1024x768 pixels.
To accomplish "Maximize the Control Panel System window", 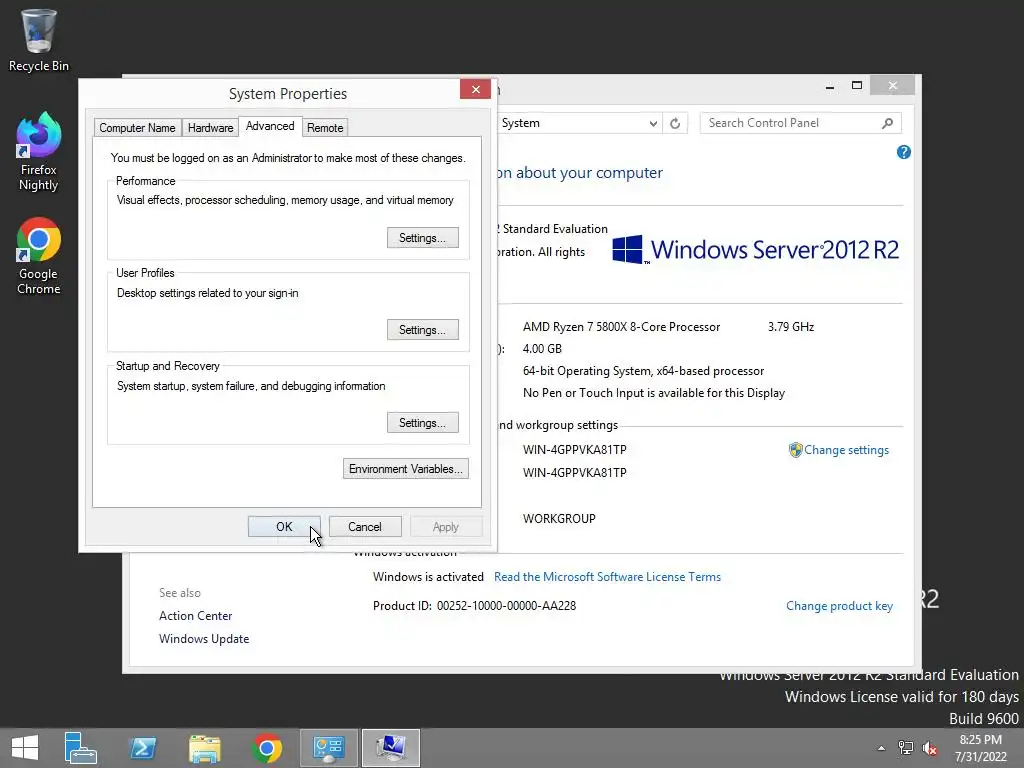I will coord(857,86).
